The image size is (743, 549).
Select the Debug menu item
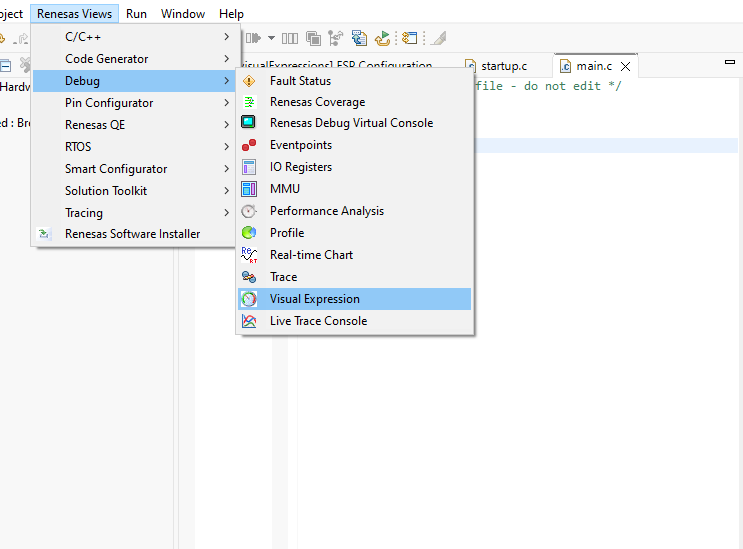(x=134, y=81)
